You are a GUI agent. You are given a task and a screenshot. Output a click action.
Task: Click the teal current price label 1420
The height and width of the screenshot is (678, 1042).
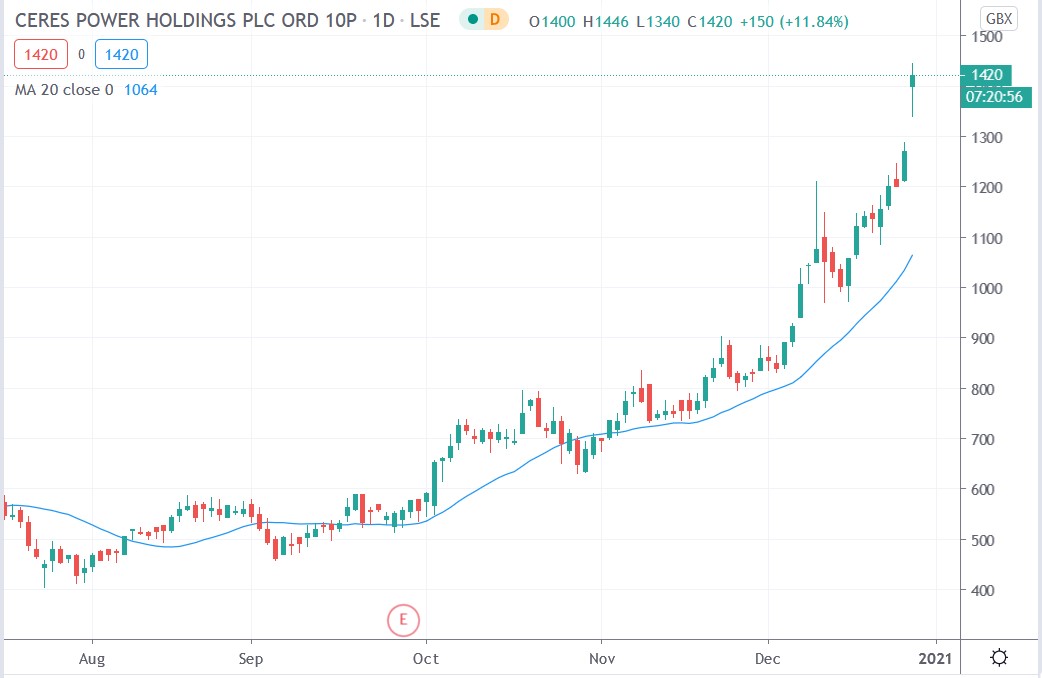988,75
